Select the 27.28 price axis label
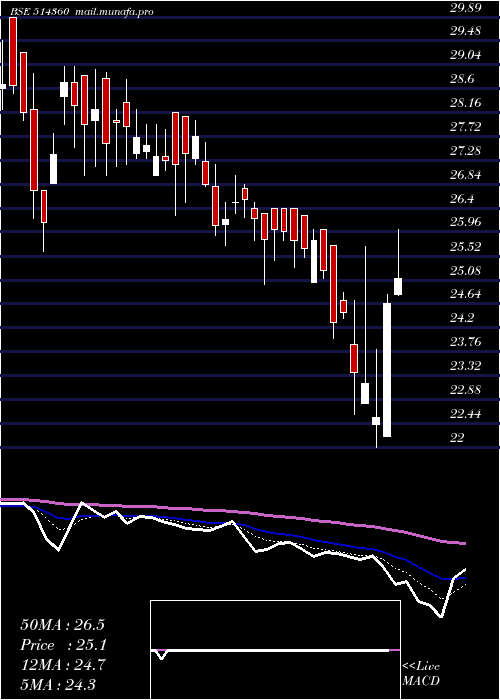 466,151
